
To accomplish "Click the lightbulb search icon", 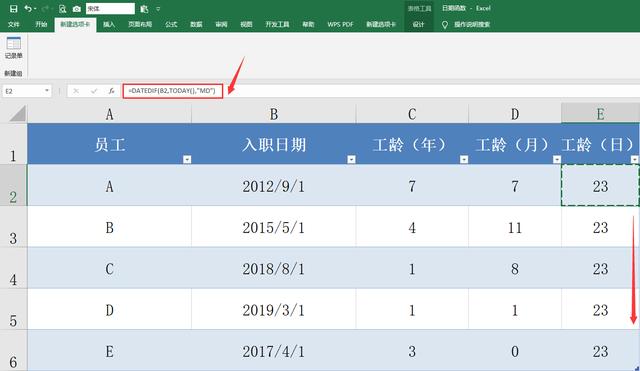I will [445, 24].
